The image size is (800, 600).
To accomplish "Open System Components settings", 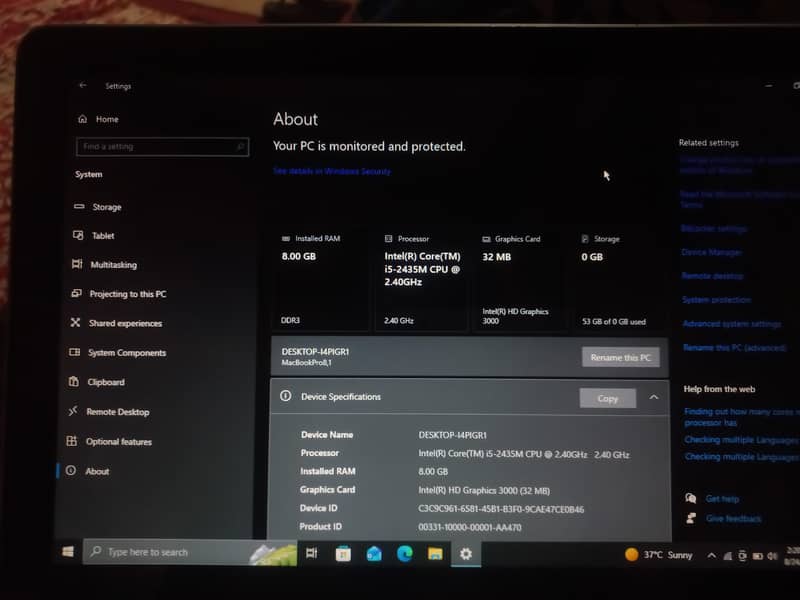I will click(127, 353).
